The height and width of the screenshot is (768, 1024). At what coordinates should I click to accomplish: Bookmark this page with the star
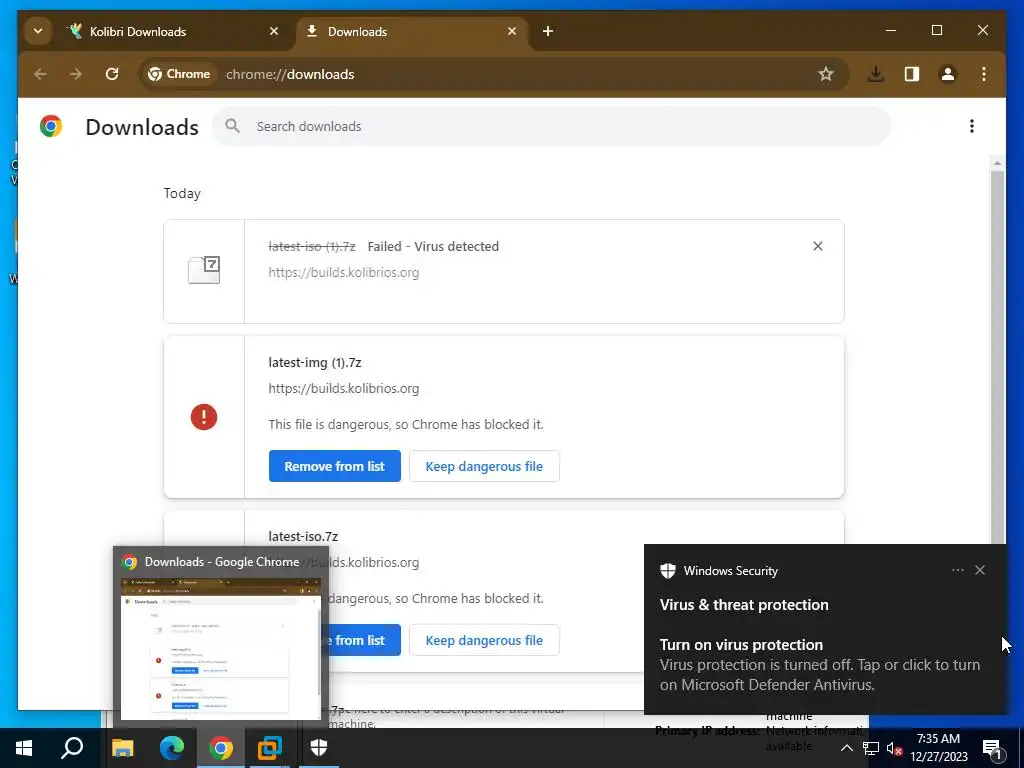click(x=826, y=74)
